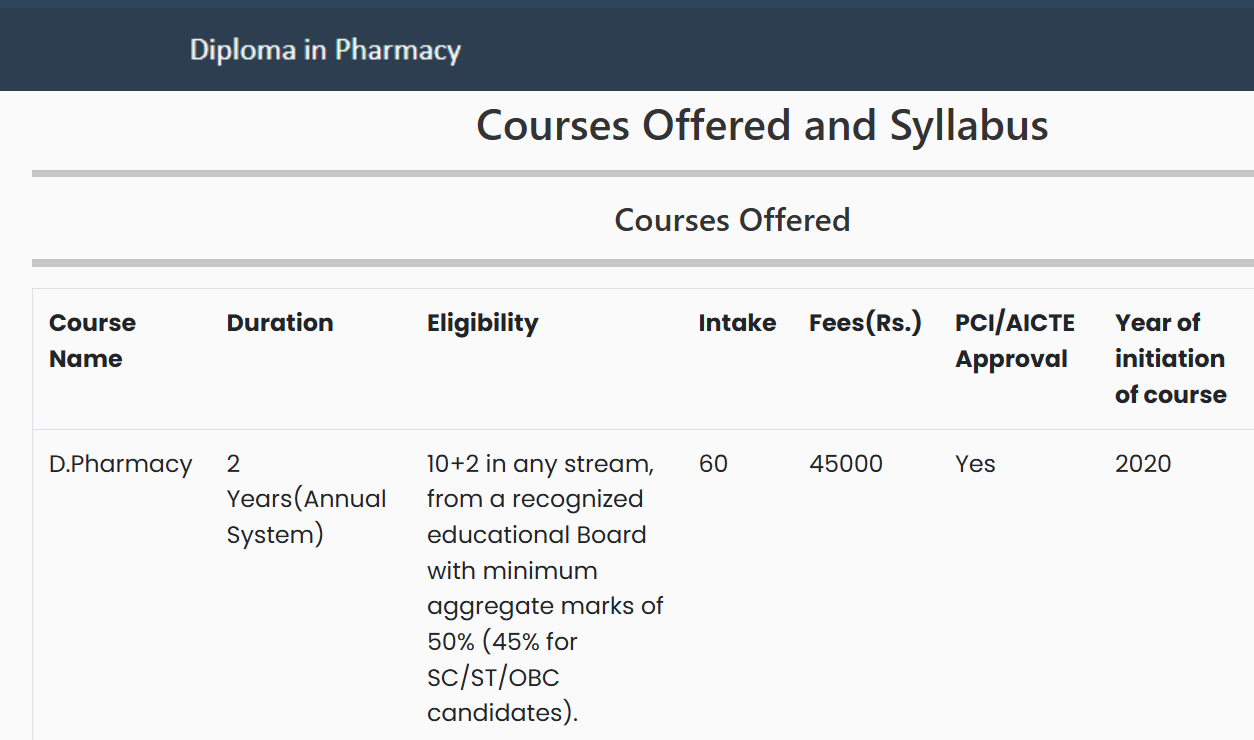The height and width of the screenshot is (740, 1254).
Task: Click the grey divider below Courses Offered
Action: (640, 263)
